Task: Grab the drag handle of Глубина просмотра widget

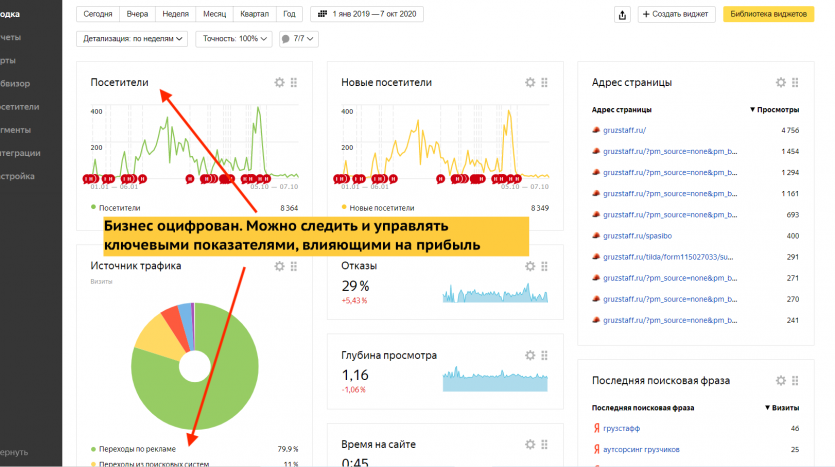Action: pyautogui.click(x=545, y=354)
